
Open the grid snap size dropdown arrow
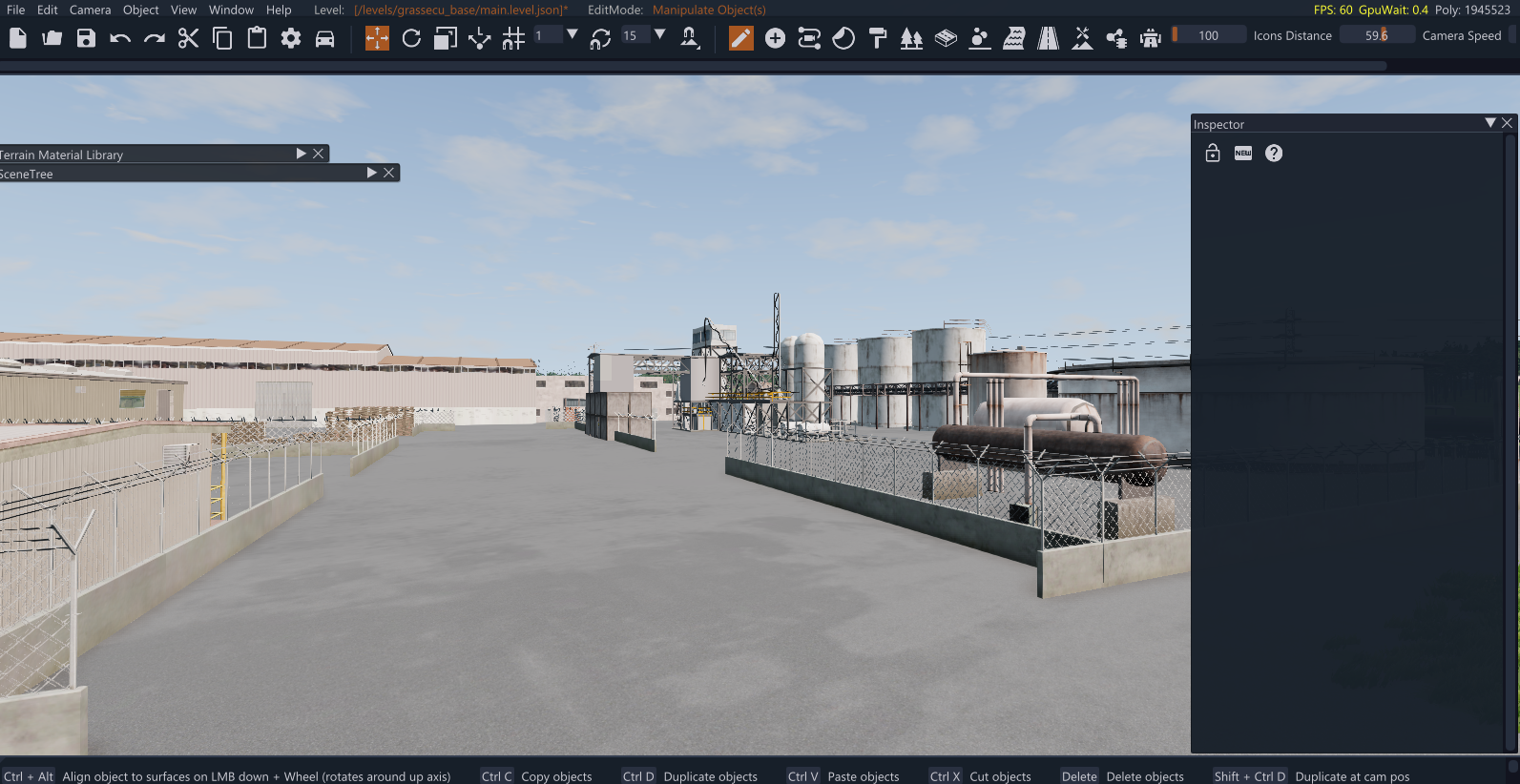573,34
